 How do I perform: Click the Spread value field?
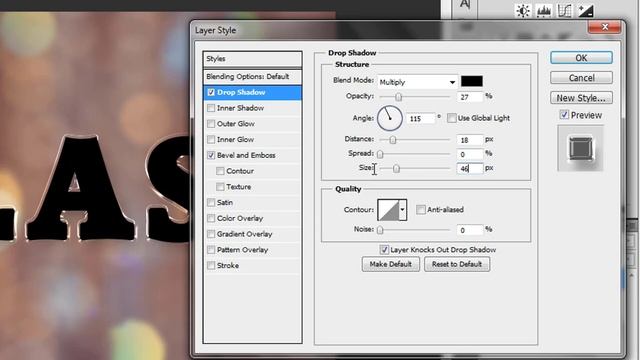tap(470, 154)
